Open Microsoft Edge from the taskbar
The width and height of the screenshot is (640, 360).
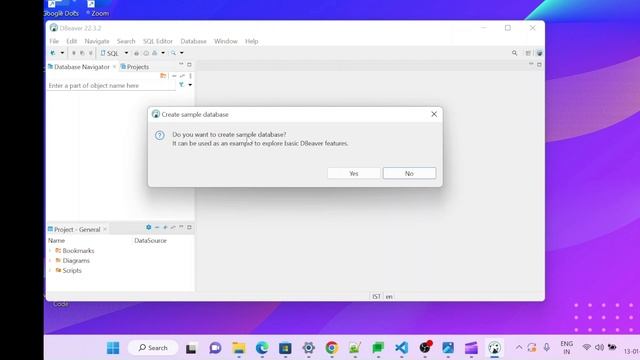[x=262, y=348]
